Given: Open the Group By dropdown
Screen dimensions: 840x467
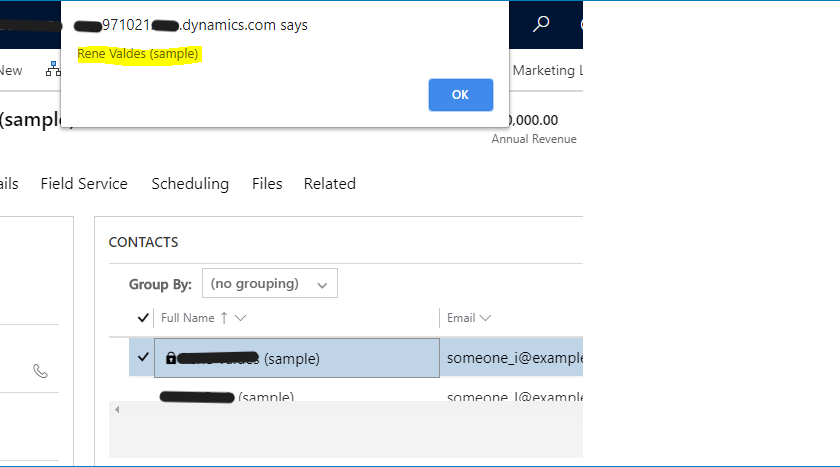Looking at the screenshot, I should tap(269, 284).
